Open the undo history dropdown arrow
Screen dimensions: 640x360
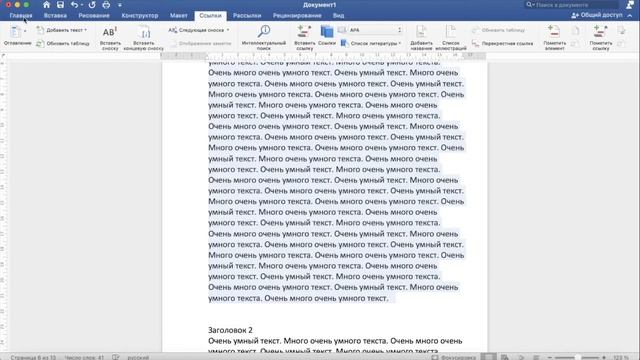click(x=82, y=5)
